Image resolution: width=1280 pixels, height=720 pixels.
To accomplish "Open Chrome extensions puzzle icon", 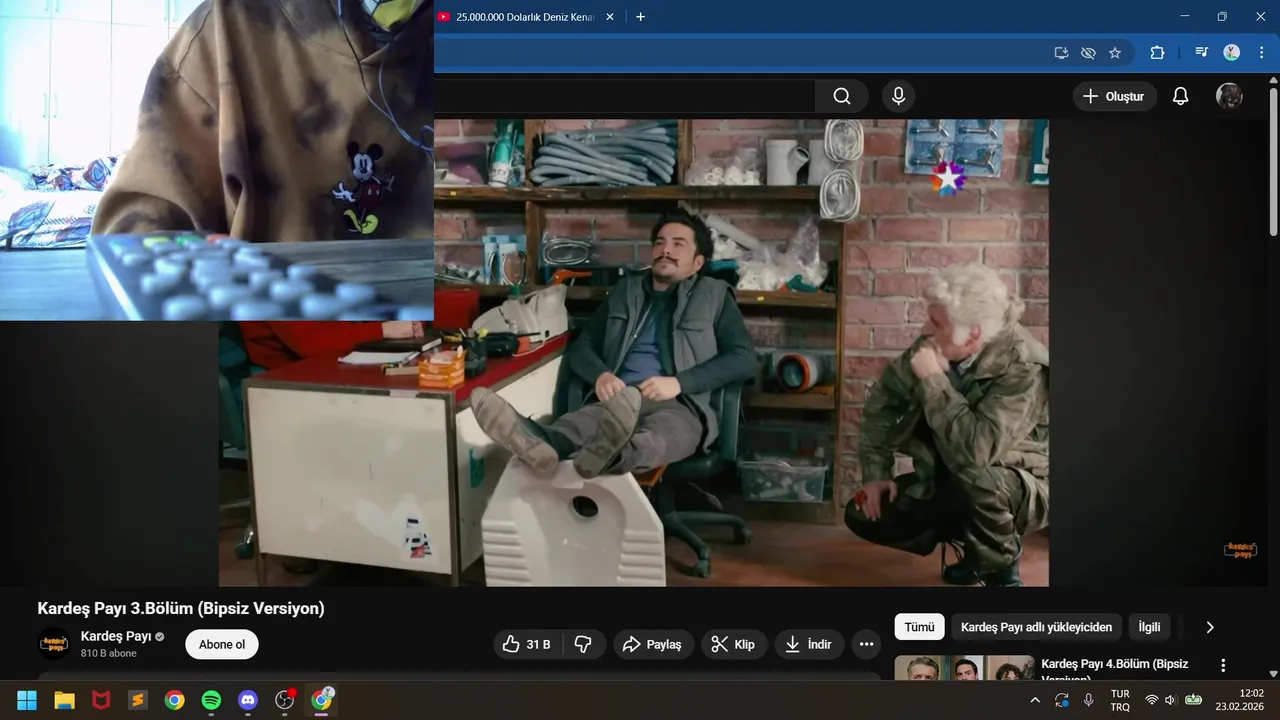I will (1158, 53).
